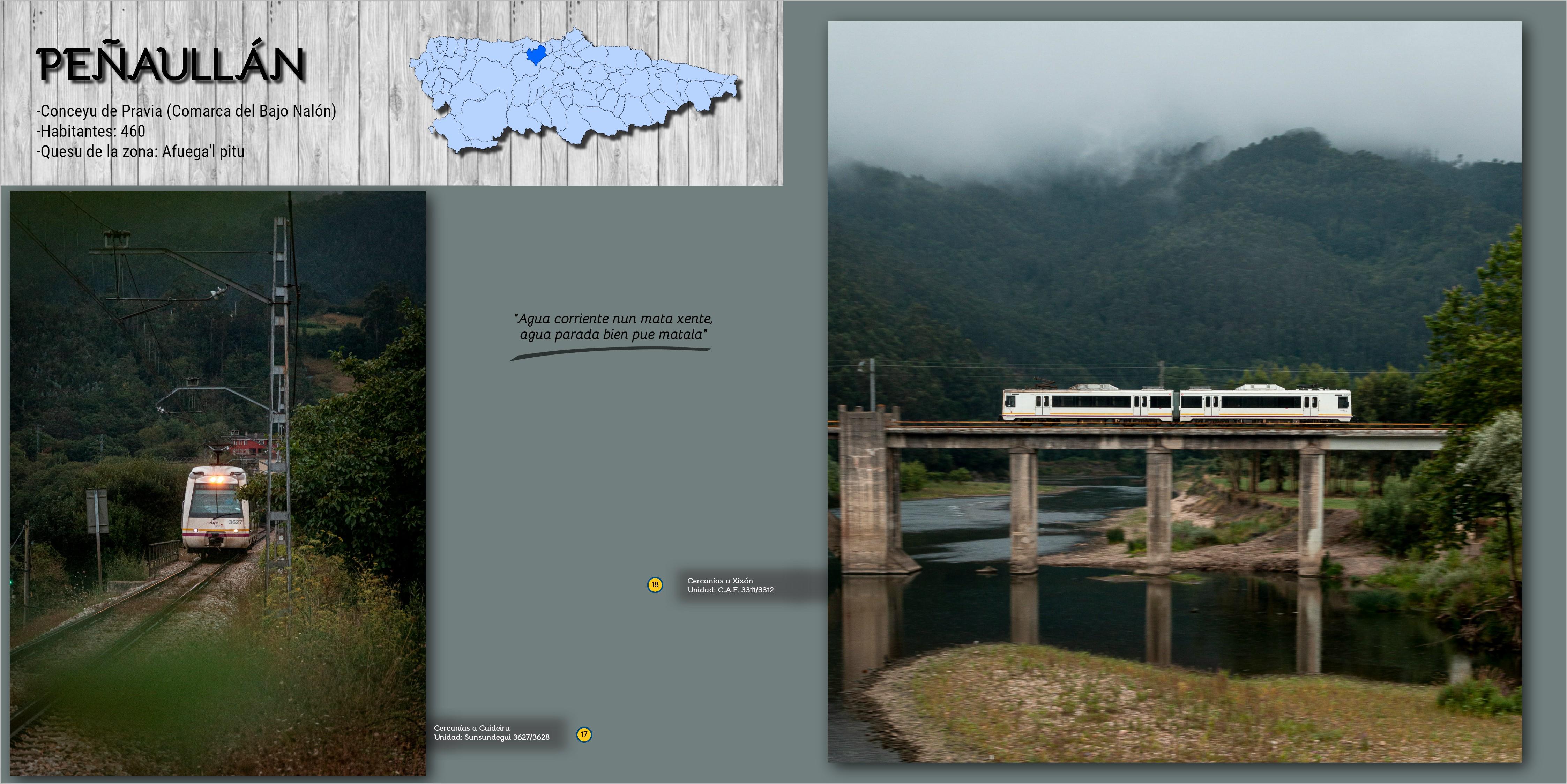The height and width of the screenshot is (784, 1567).
Task: Click the Renfe logo on the train front
Action: point(212,522)
